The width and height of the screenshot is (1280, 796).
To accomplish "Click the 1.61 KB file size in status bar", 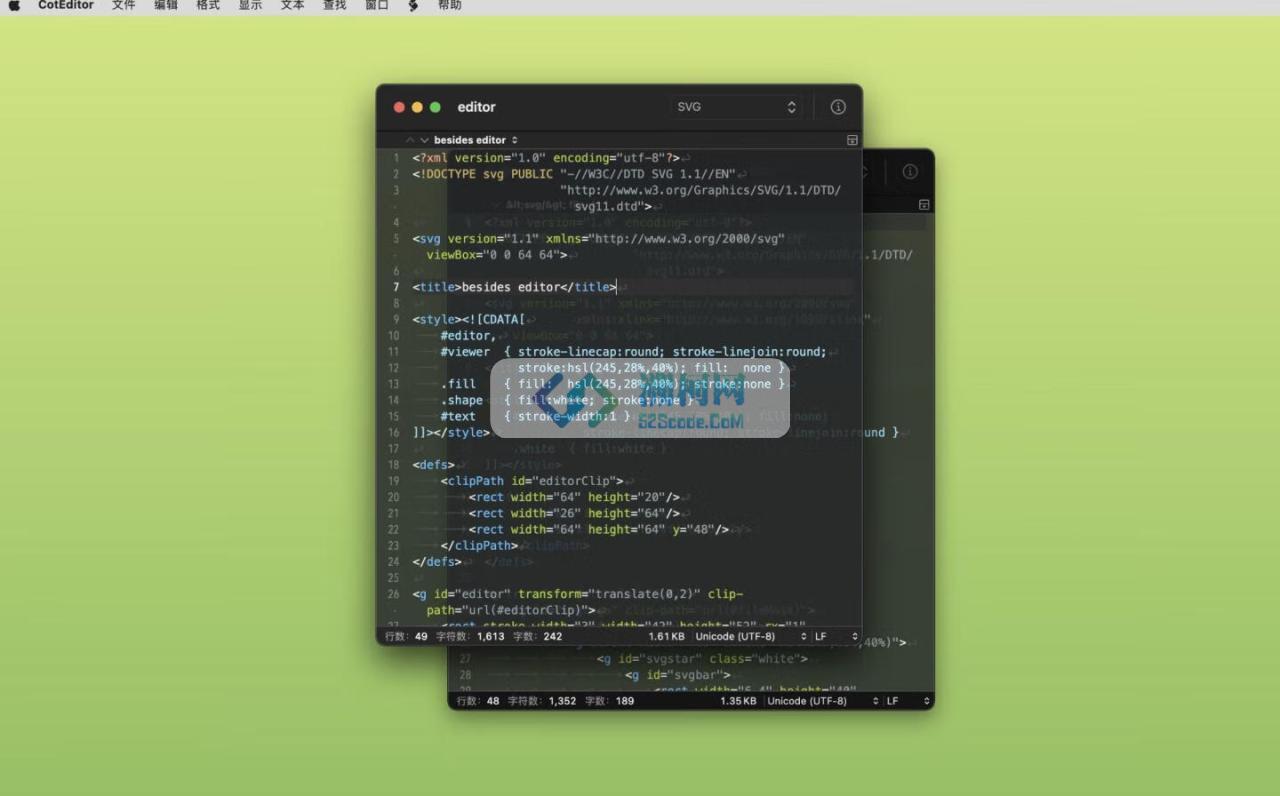I will click(666, 636).
